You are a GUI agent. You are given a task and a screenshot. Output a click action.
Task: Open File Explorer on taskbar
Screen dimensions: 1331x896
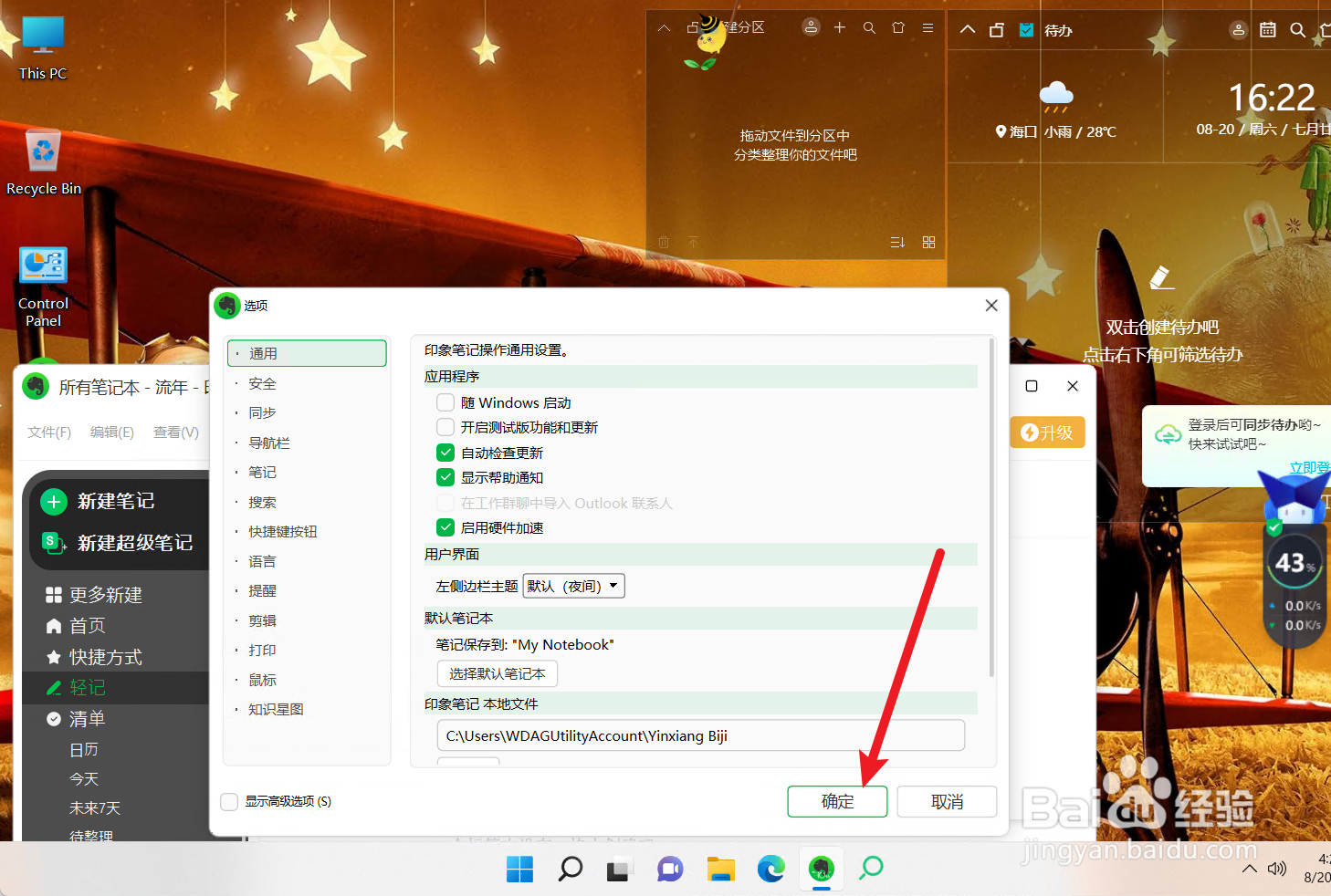[x=720, y=869]
